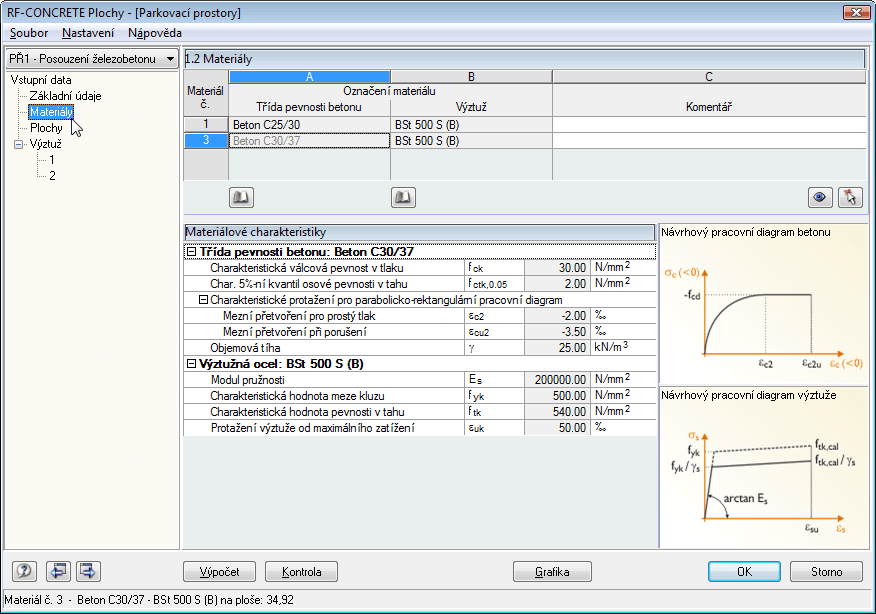Click Modul pružnosti value 200000.00
This screenshot has height=614, width=876.
[557, 380]
